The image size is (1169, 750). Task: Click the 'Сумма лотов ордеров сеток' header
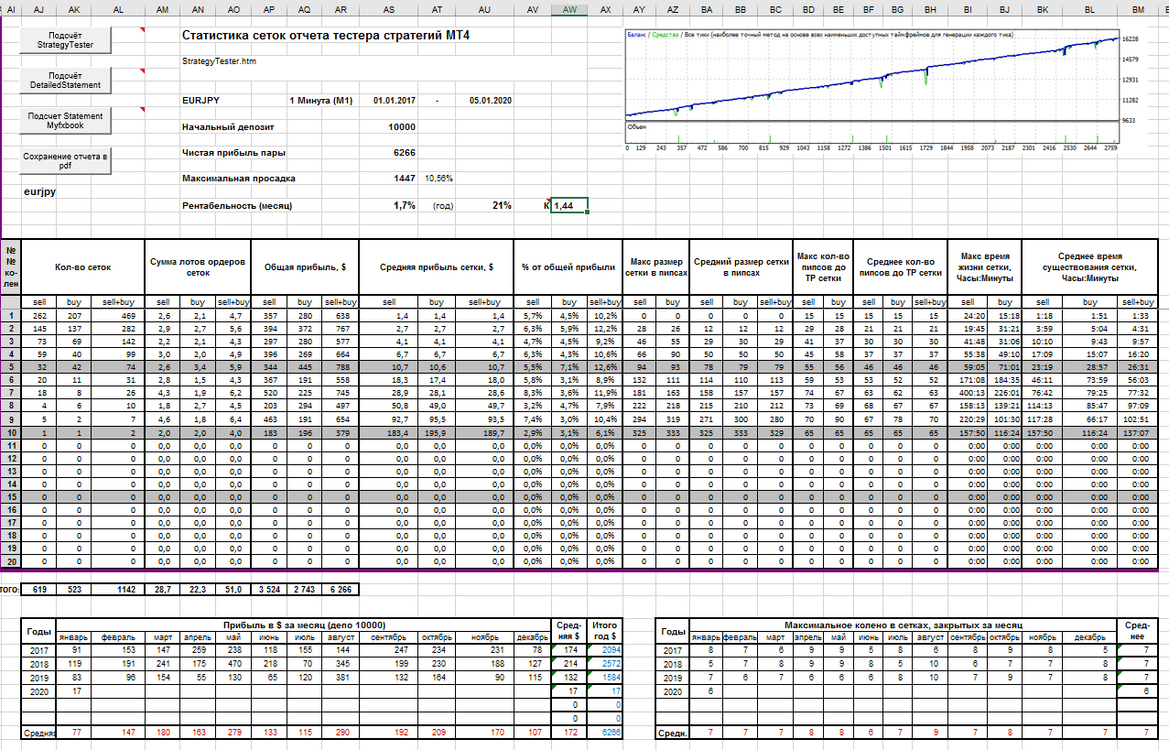click(x=198, y=267)
